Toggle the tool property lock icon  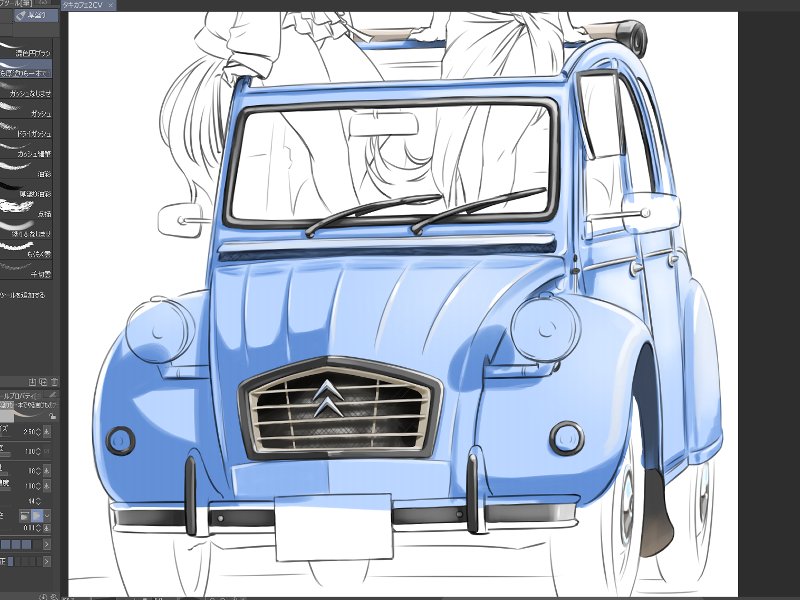pyautogui.click(x=52, y=416)
